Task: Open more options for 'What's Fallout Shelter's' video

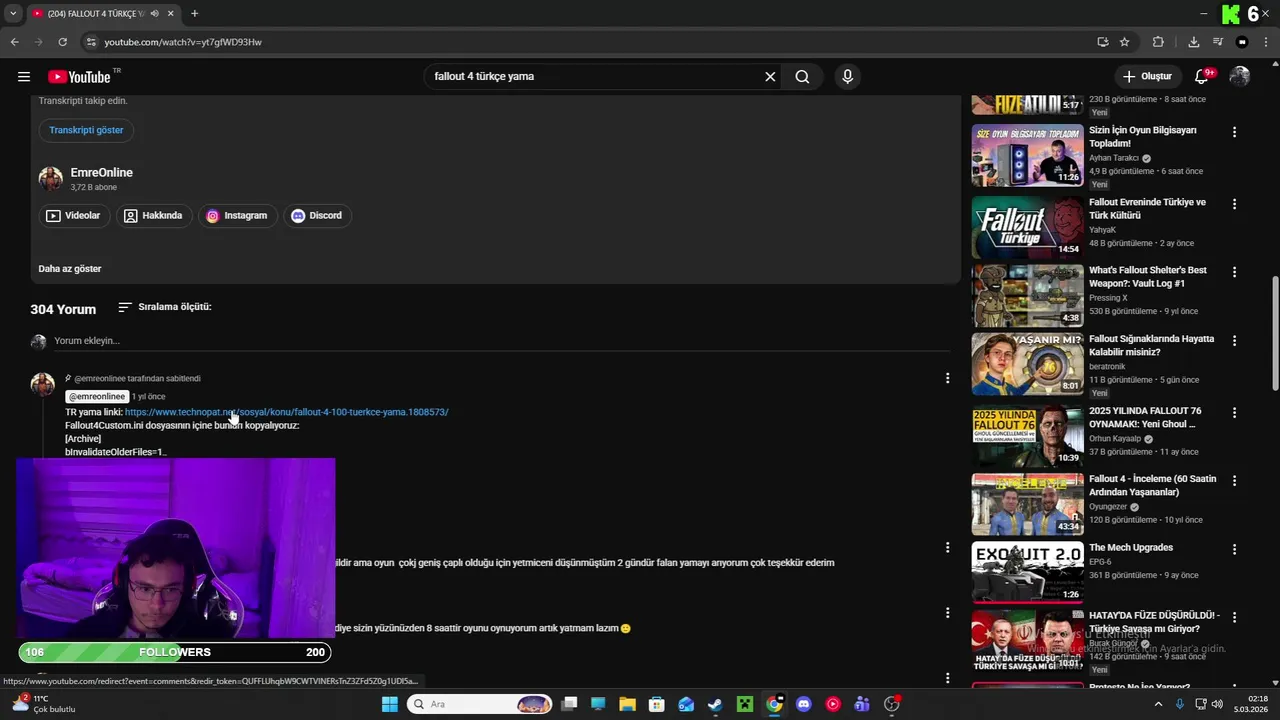Action: pyautogui.click(x=1234, y=272)
